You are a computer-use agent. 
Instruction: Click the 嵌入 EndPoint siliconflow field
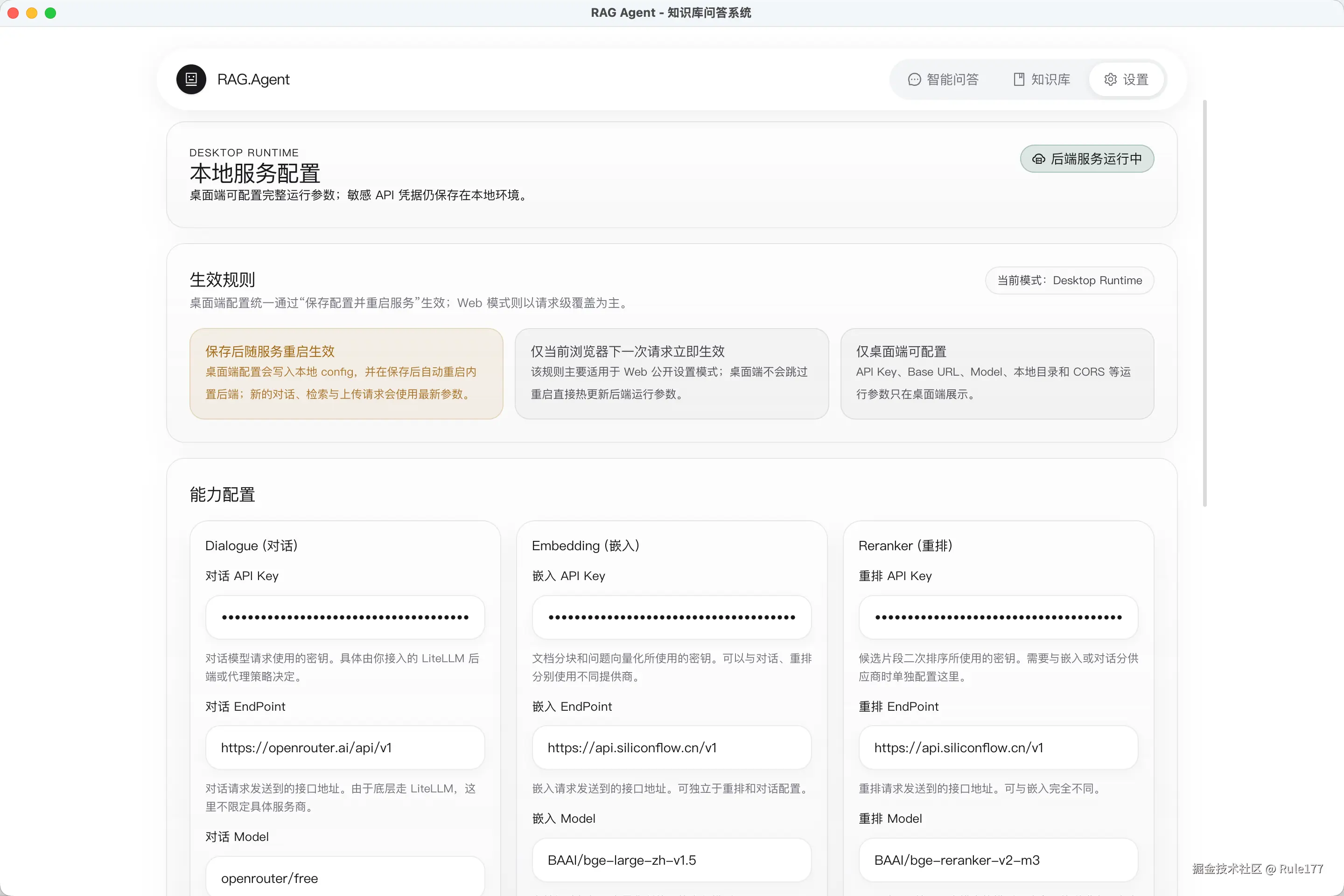tap(672, 748)
